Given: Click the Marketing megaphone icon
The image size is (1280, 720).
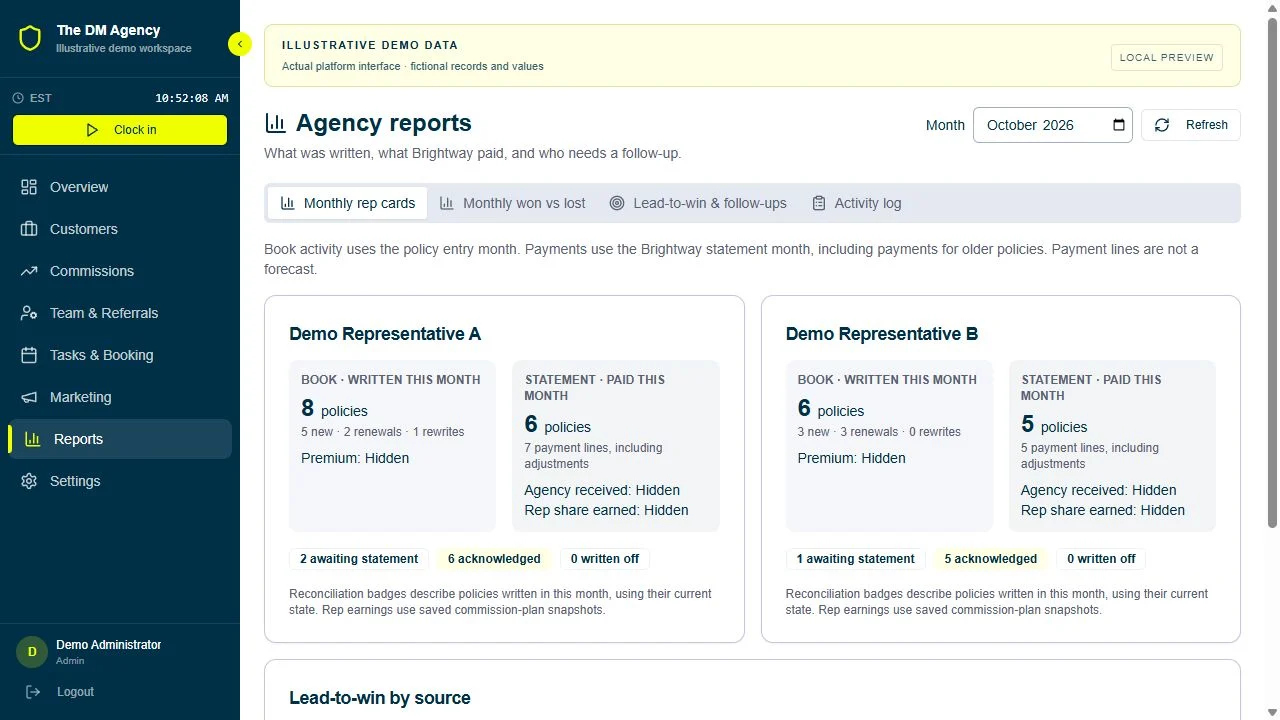Looking at the screenshot, I should [29, 397].
